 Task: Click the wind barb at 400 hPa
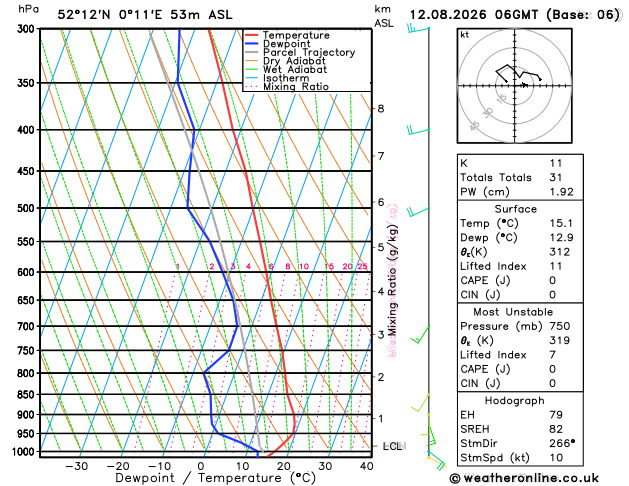click(418, 130)
